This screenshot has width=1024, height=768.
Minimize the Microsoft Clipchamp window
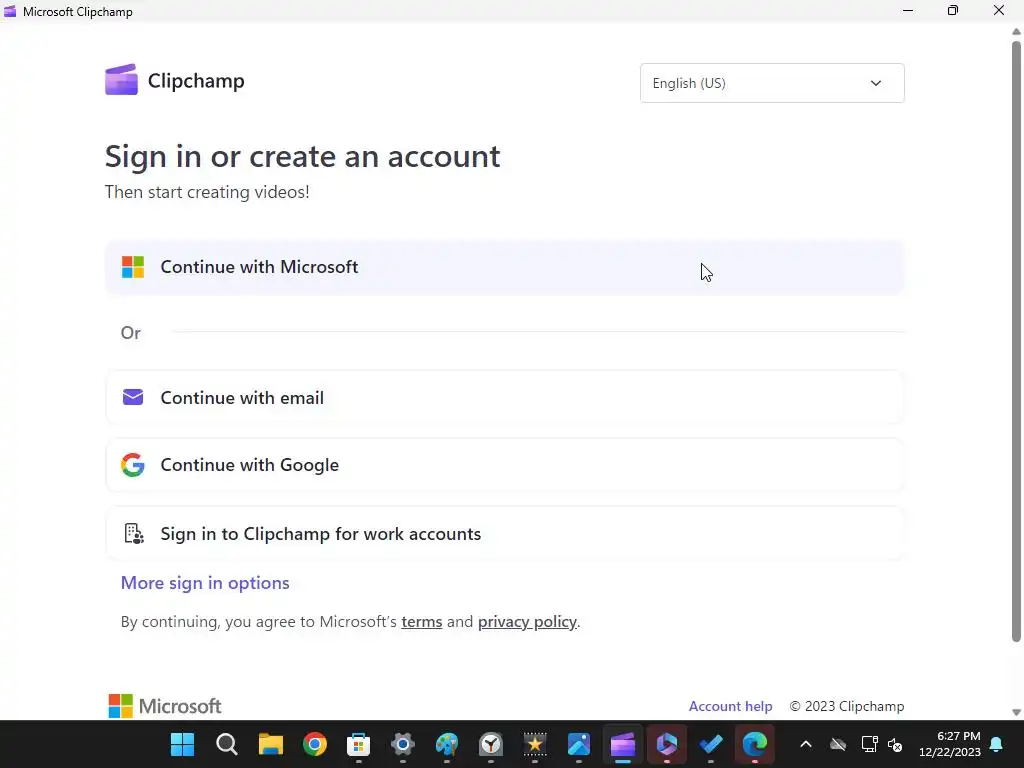tap(908, 10)
